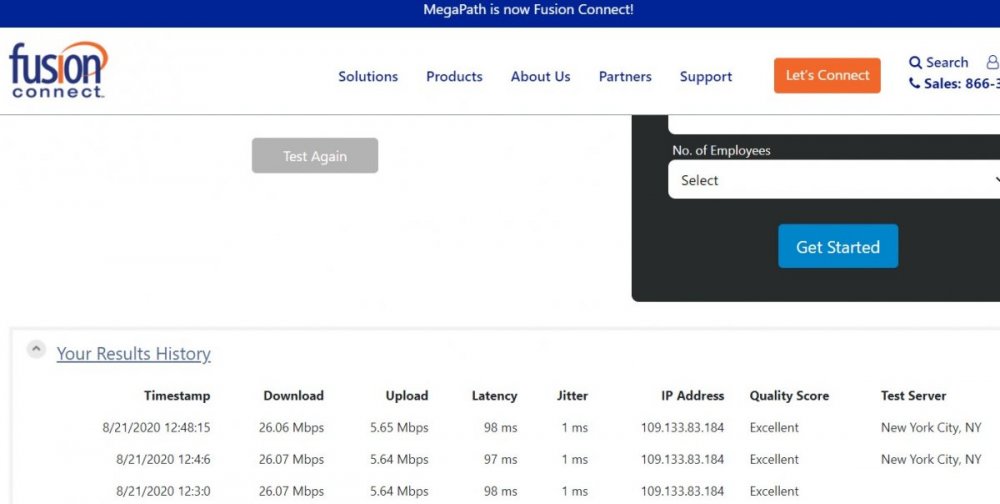The width and height of the screenshot is (1000, 504).
Task: Click the blue Get Started button
Action: (838, 247)
